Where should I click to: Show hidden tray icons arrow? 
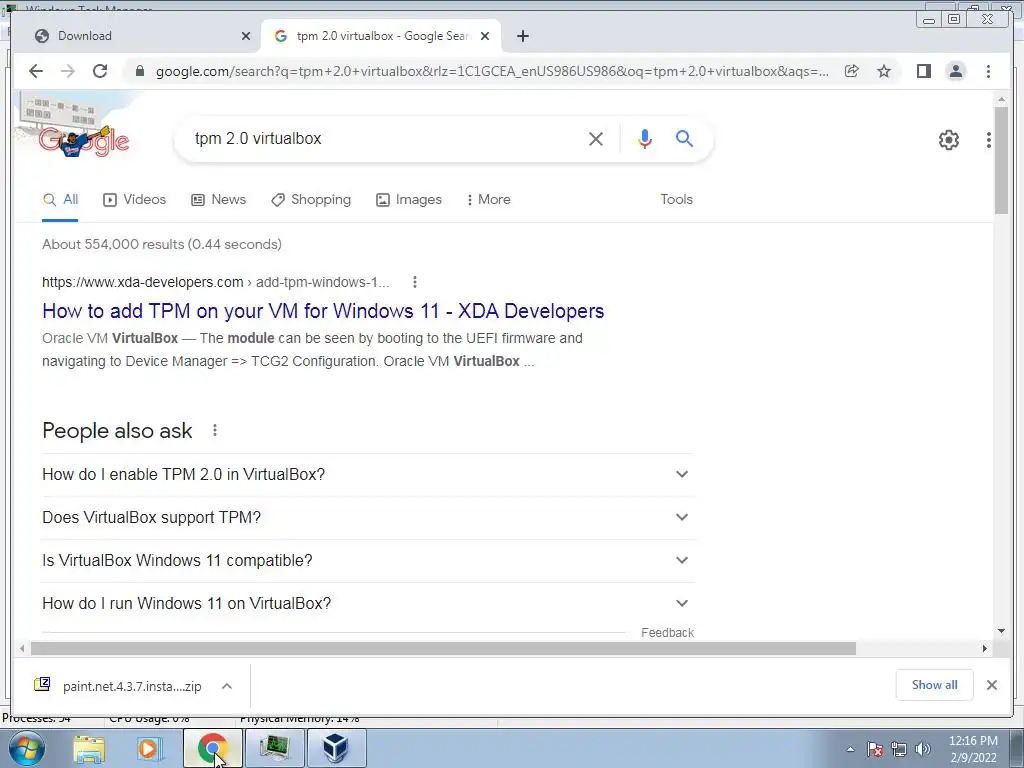click(x=850, y=749)
